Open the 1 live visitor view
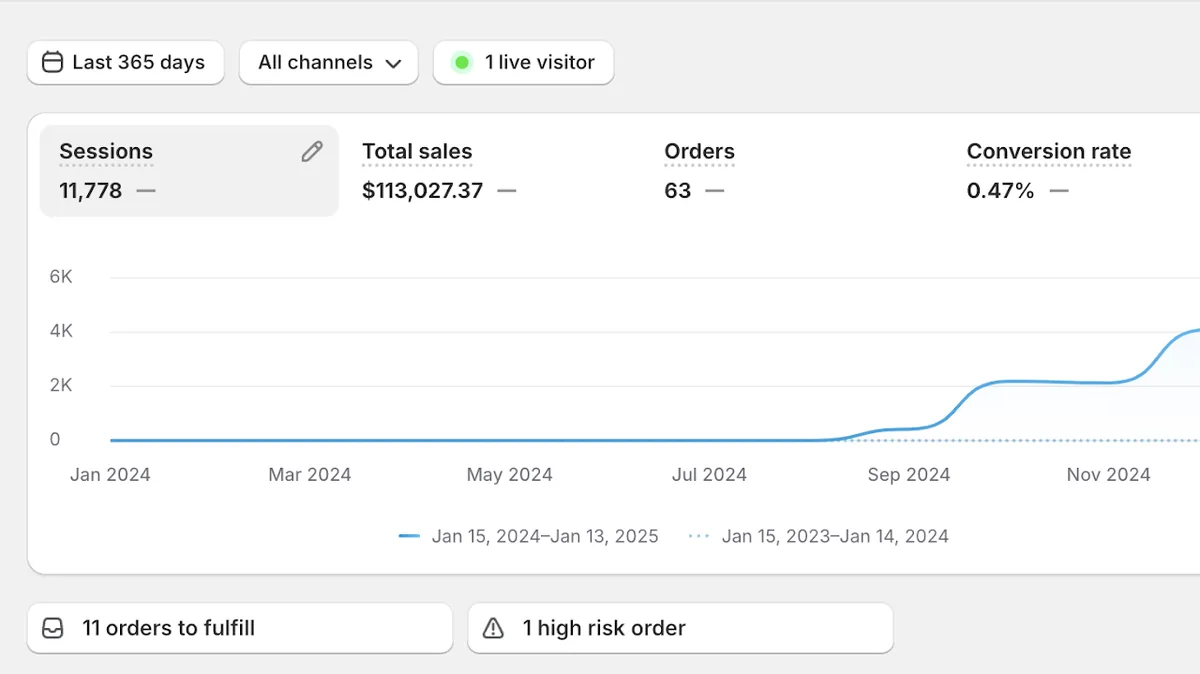 pyautogui.click(x=523, y=62)
